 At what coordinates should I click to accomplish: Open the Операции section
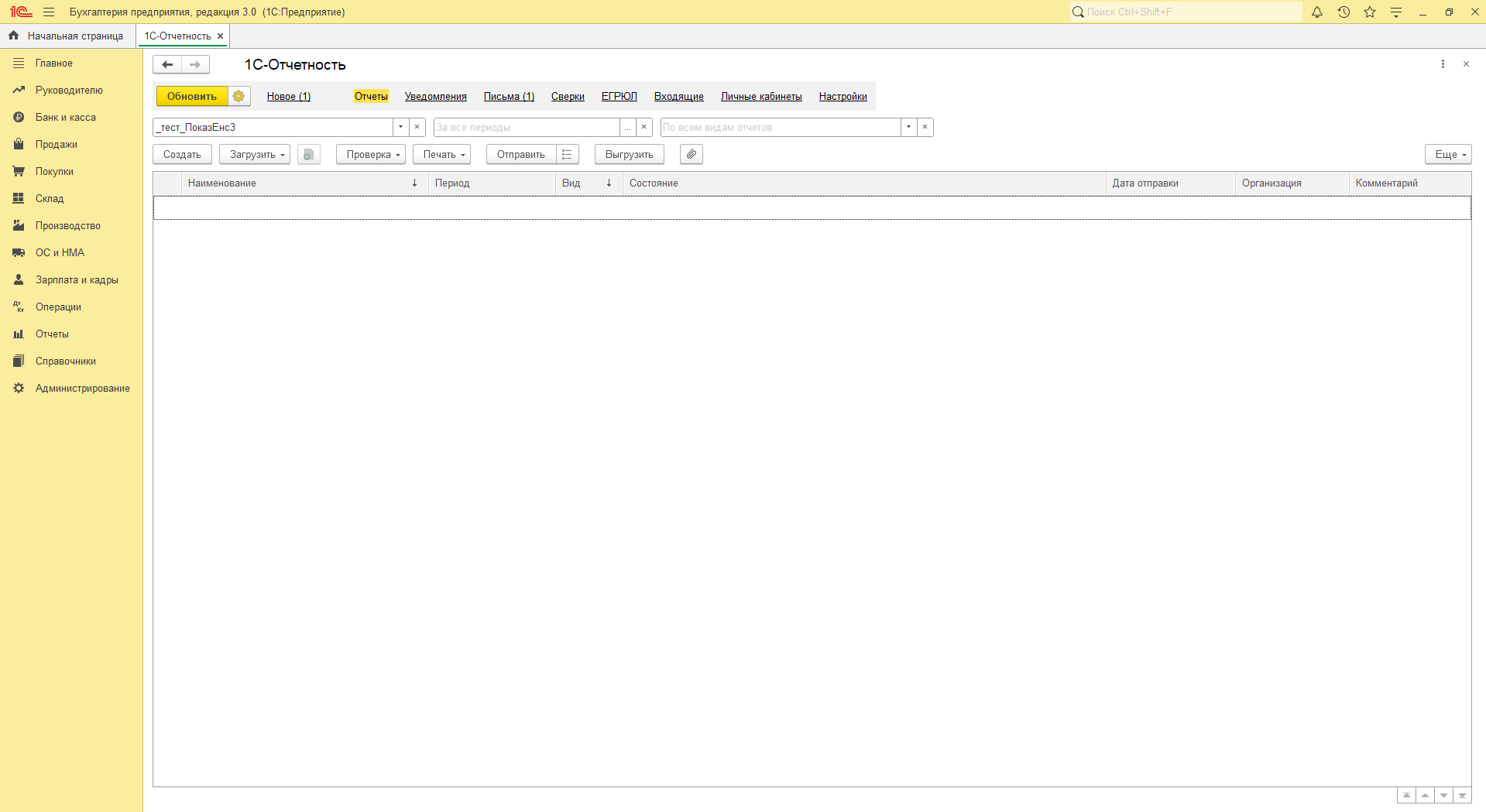(x=71, y=307)
